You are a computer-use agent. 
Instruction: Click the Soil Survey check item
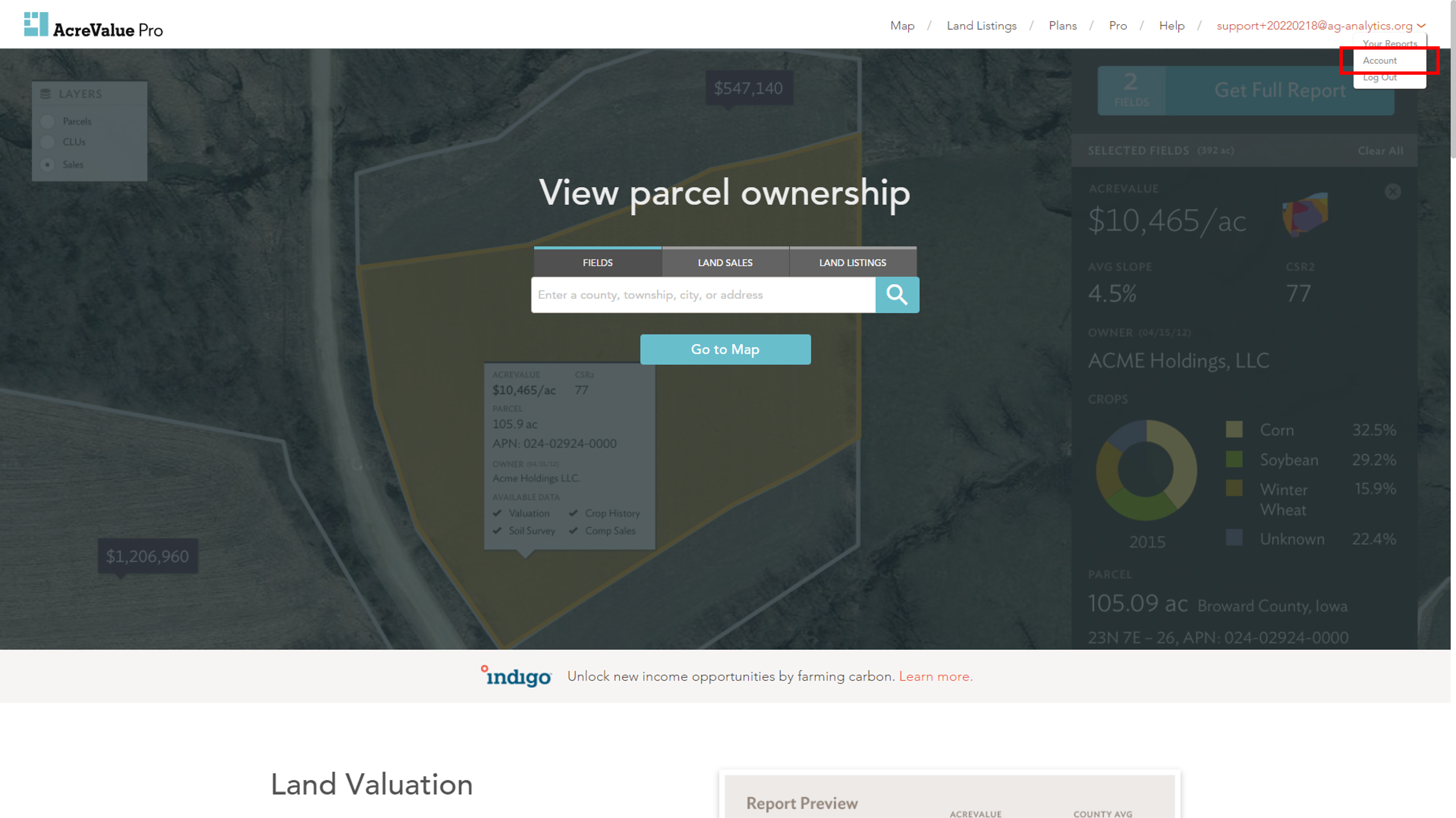[524, 531]
